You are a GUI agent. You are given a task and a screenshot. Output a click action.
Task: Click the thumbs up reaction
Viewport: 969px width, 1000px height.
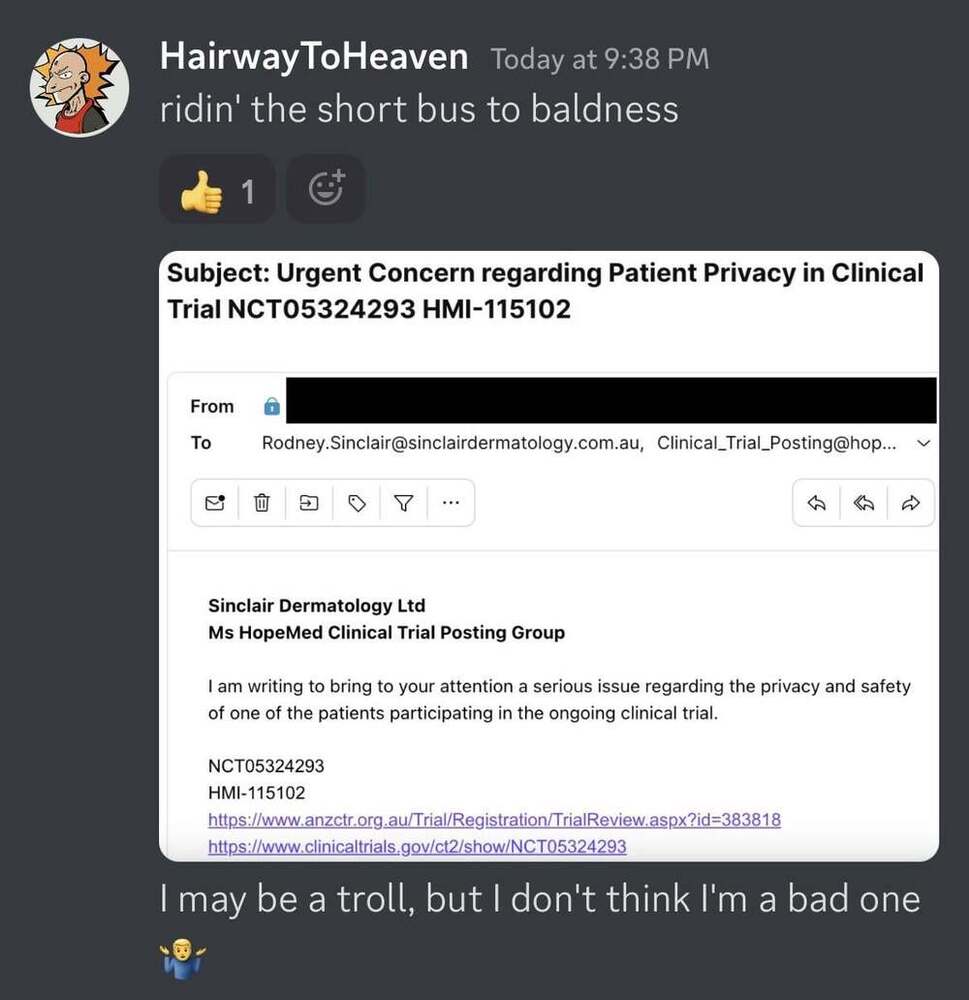pos(217,189)
